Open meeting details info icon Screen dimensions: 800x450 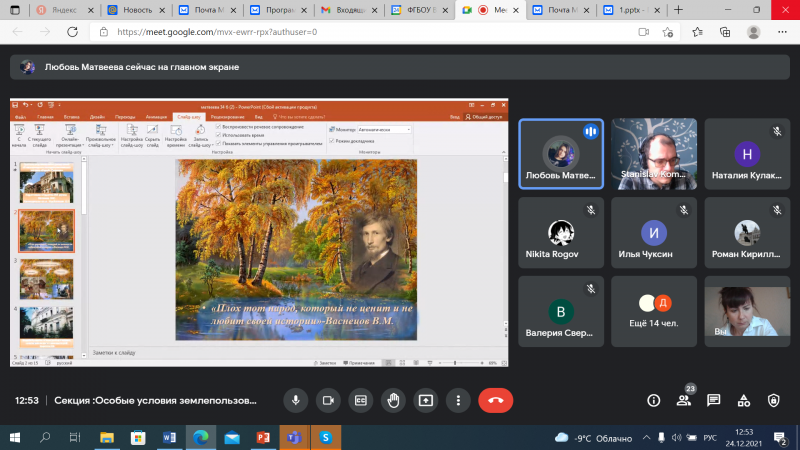click(x=654, y=401)
